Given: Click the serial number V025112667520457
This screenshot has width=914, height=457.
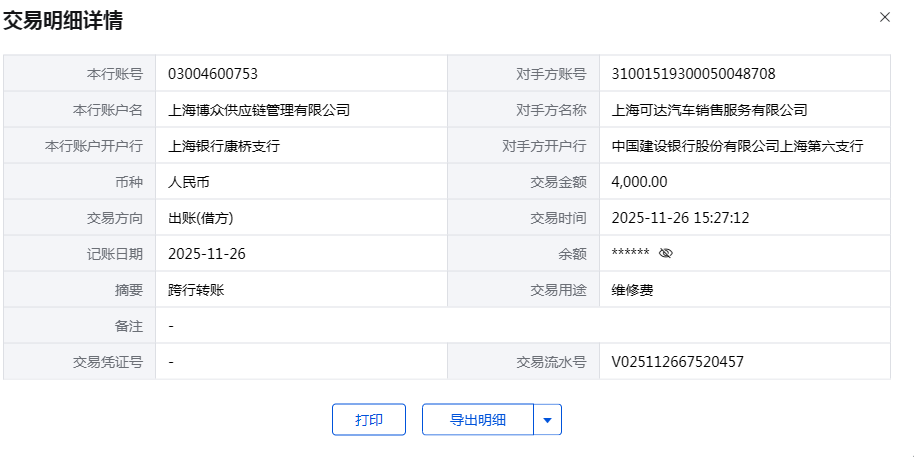Looking at the screenshot, I should click(x=677, y=362).
